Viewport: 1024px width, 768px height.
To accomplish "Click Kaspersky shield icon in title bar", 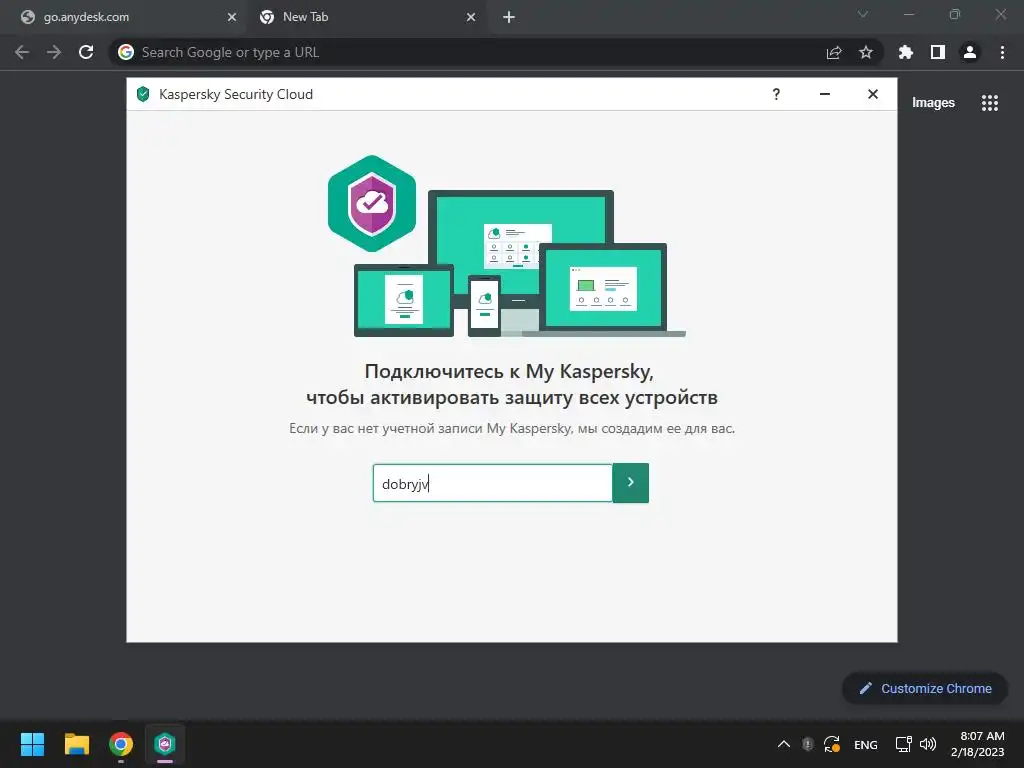I will coord(143,94).
